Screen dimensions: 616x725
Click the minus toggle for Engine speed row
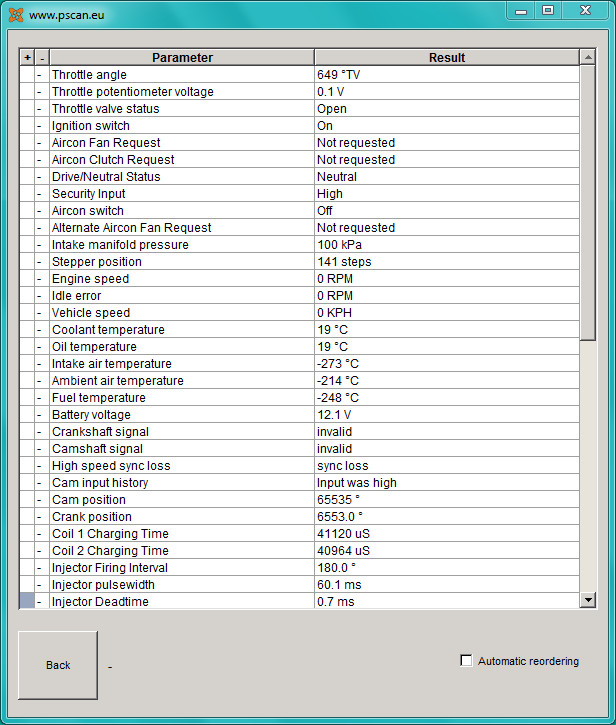[42, 278]
